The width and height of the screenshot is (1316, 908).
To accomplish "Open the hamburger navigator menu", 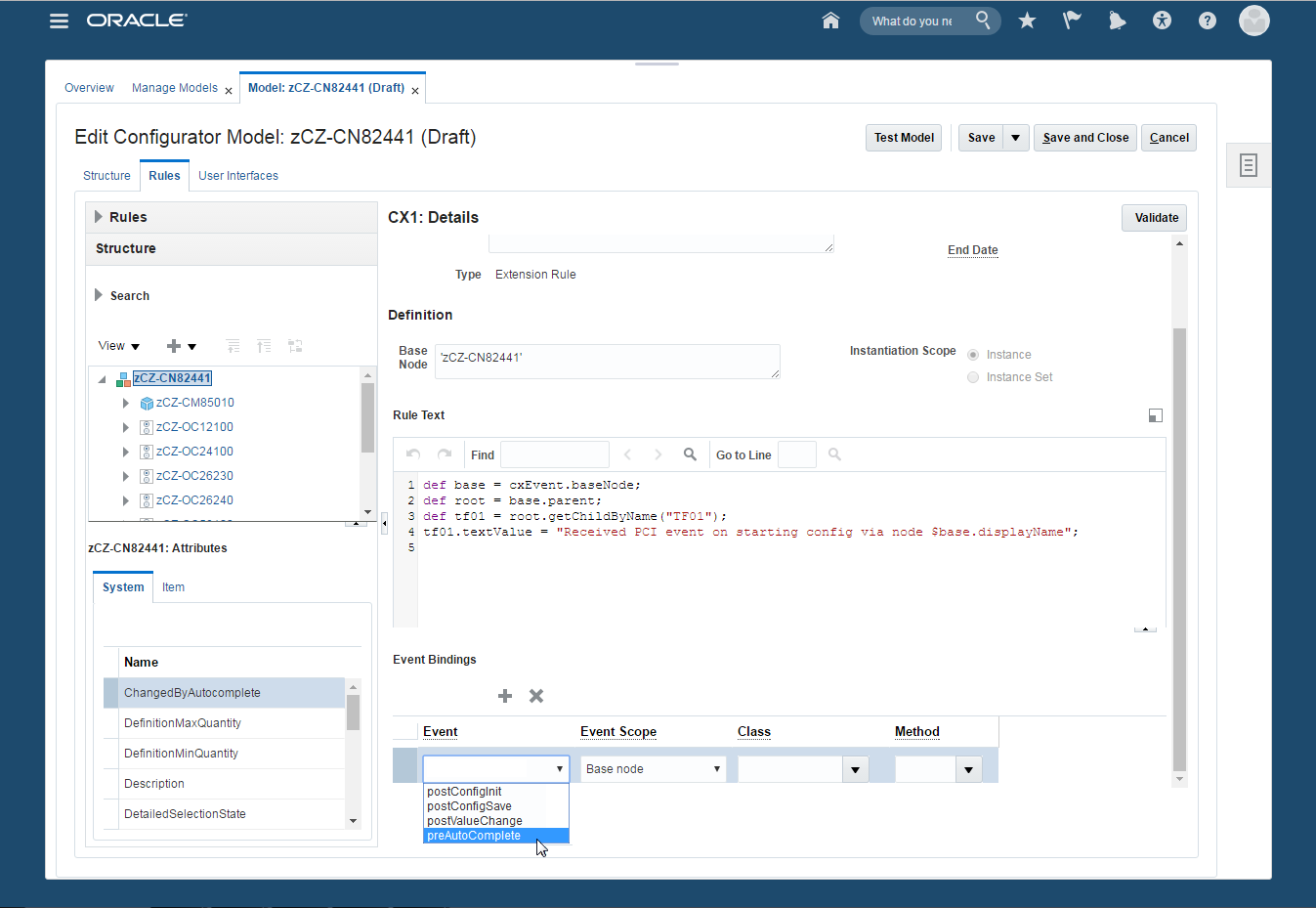I will tap(60, 21).
